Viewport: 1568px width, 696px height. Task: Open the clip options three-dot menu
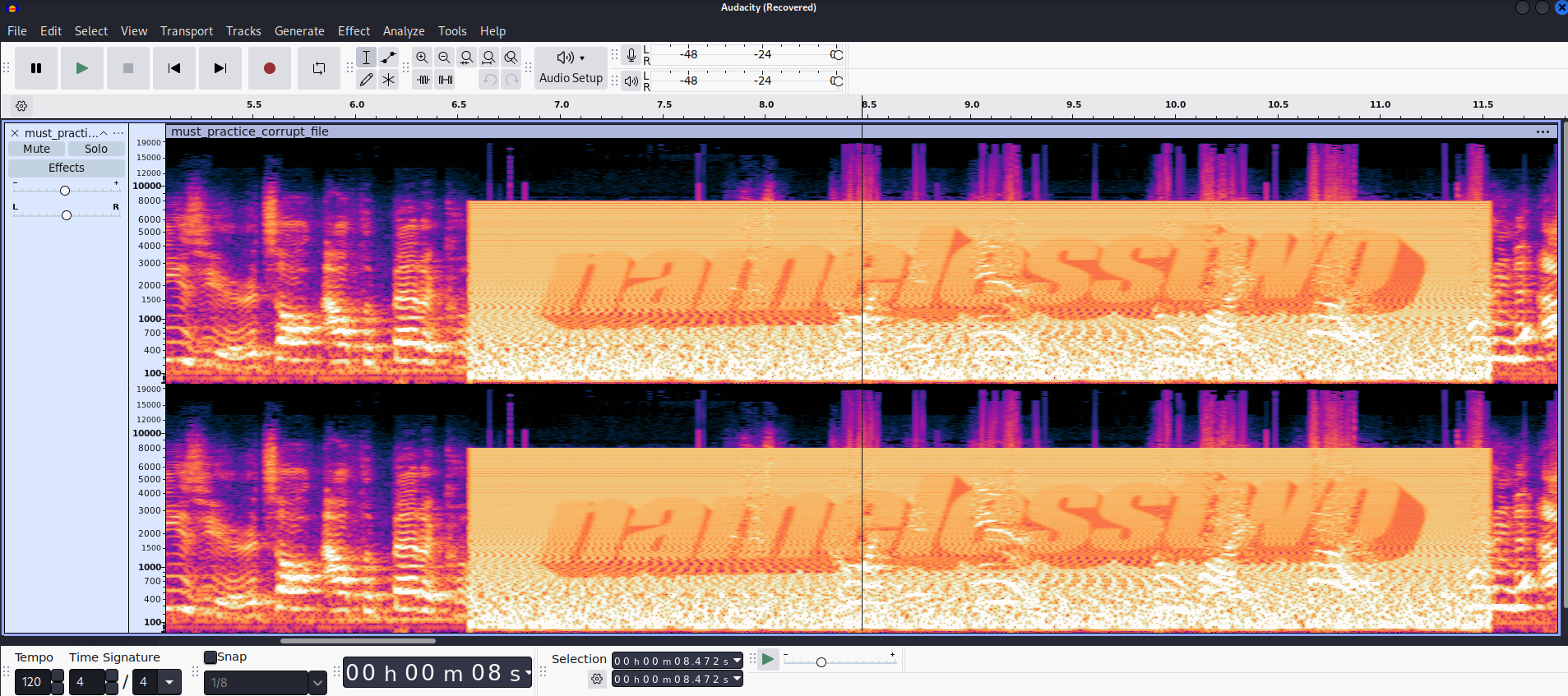click(1543, 131)
